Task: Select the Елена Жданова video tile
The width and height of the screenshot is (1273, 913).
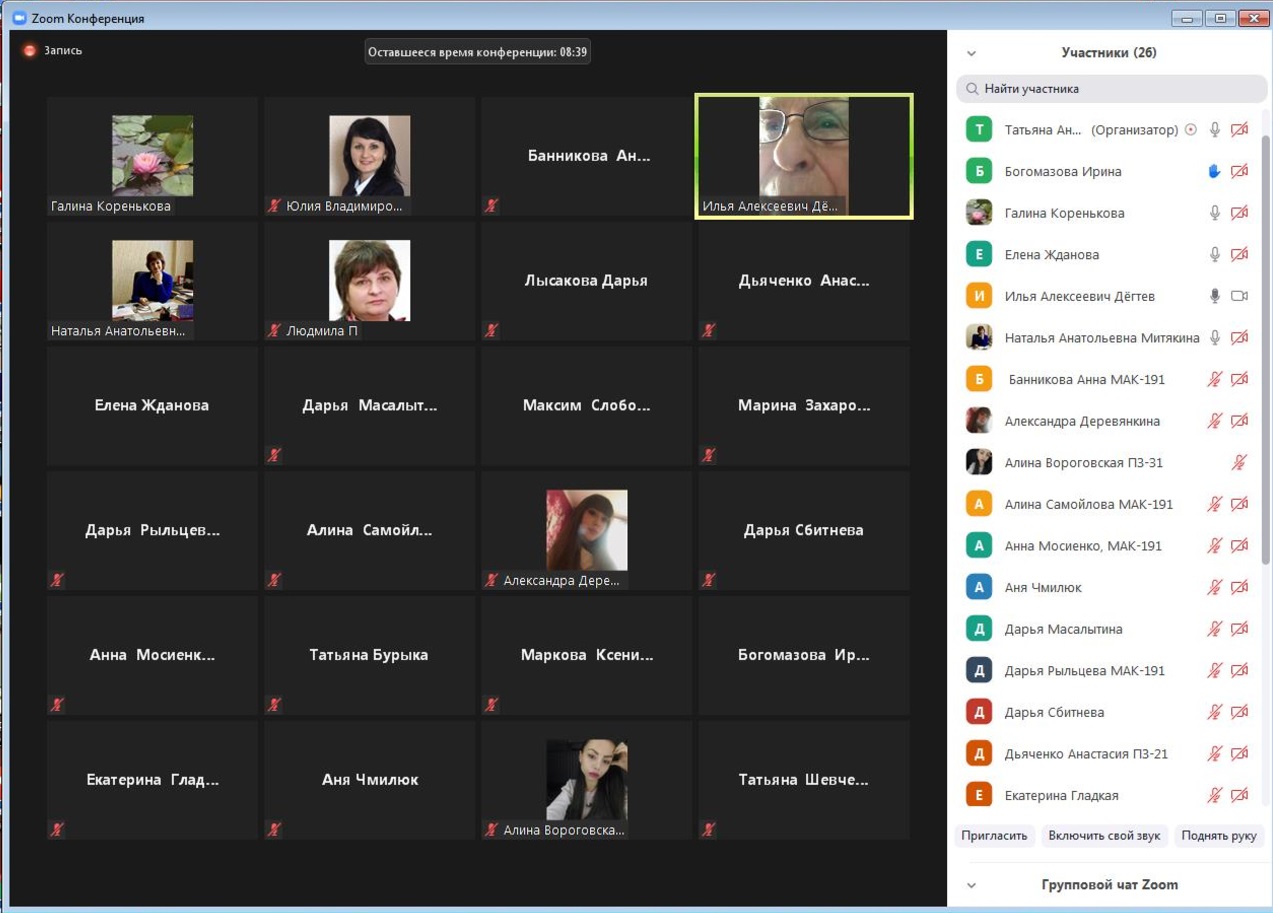Action: pyautogui.click(x=152, y=406)
